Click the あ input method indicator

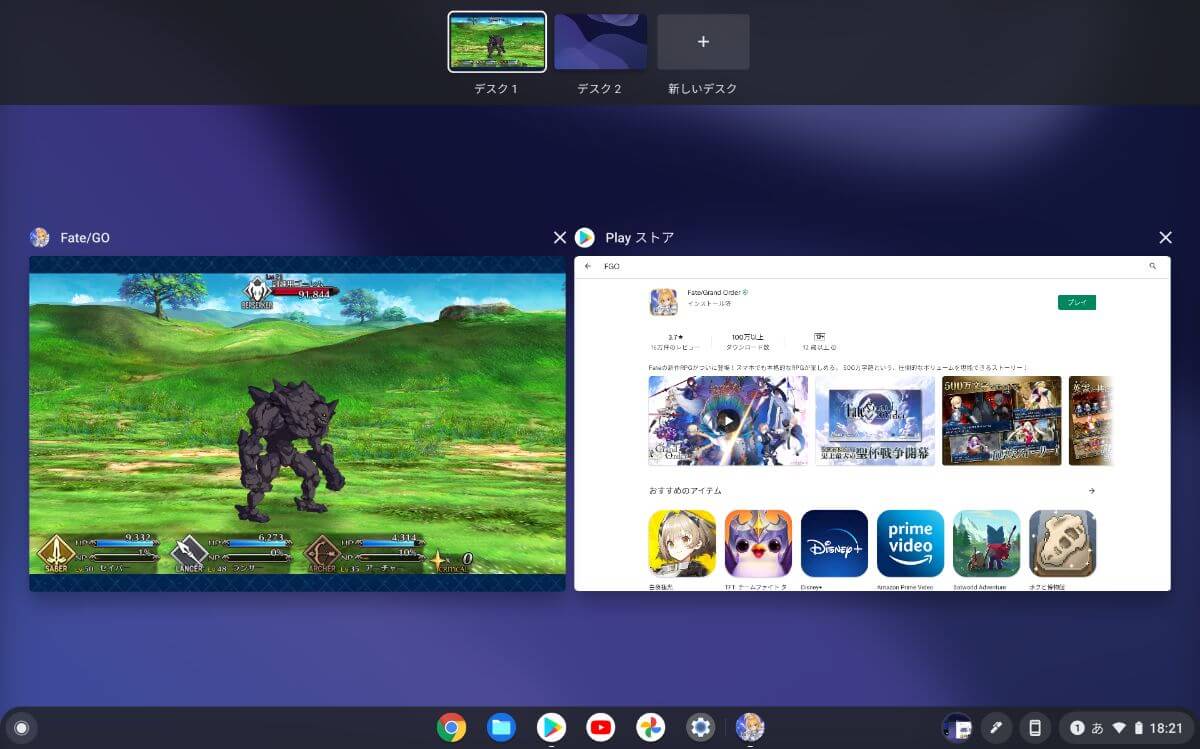(x=1097, y=728)
